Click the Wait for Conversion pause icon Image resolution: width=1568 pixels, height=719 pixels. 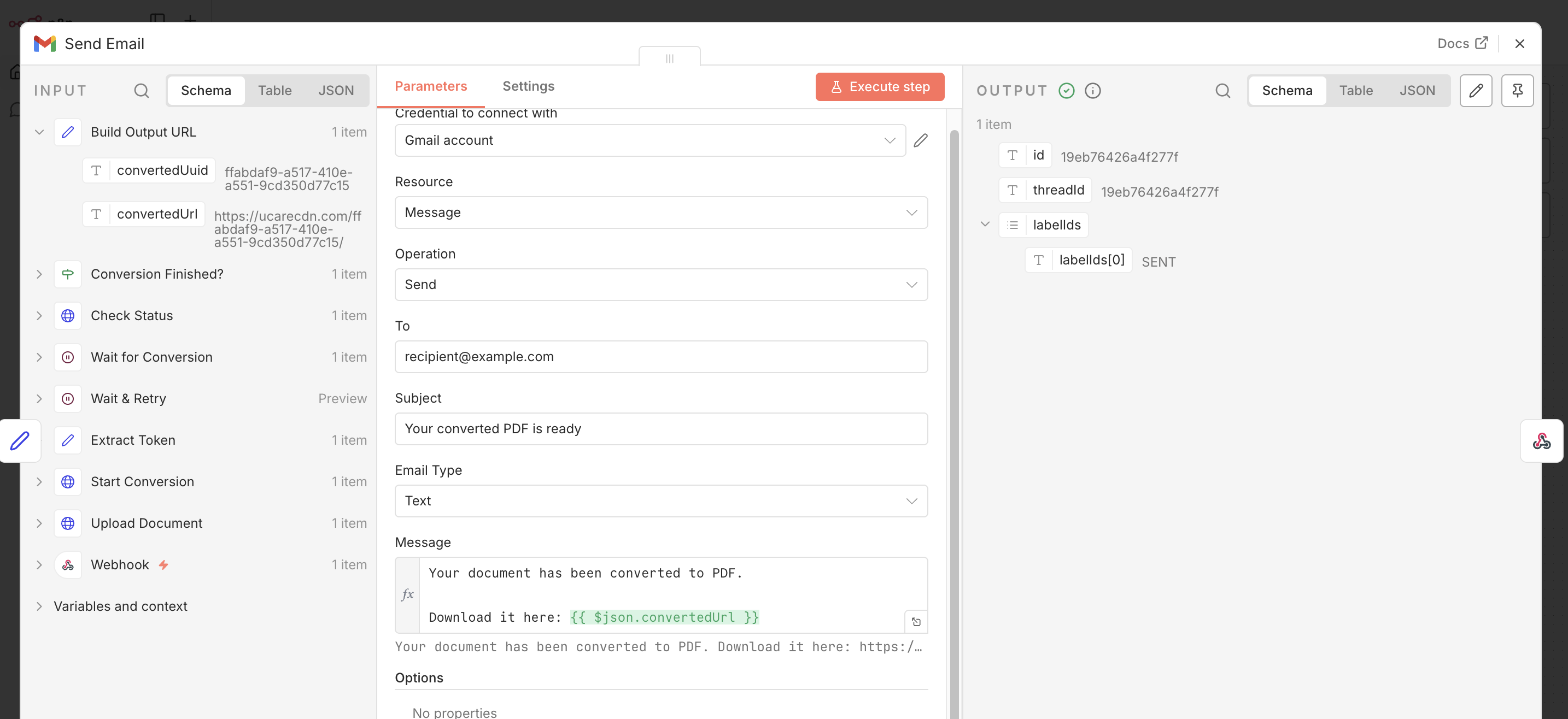(68, 357)
